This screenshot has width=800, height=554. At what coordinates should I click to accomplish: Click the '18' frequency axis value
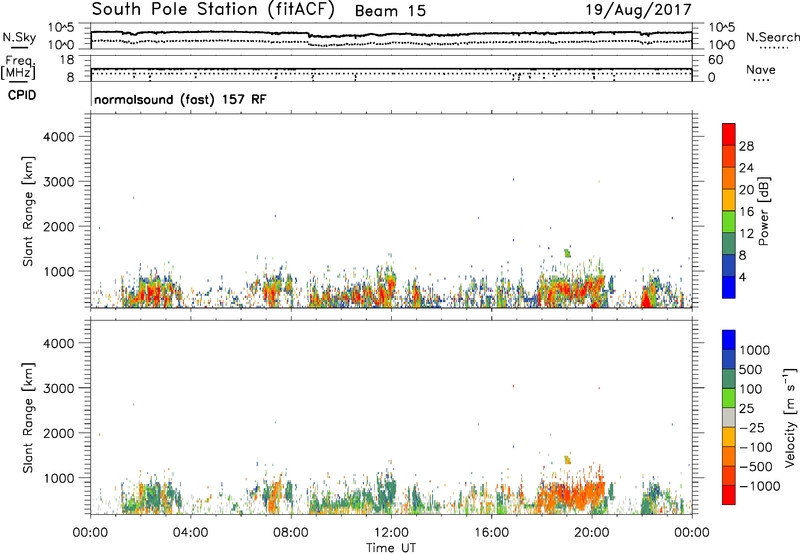(67, 60)
